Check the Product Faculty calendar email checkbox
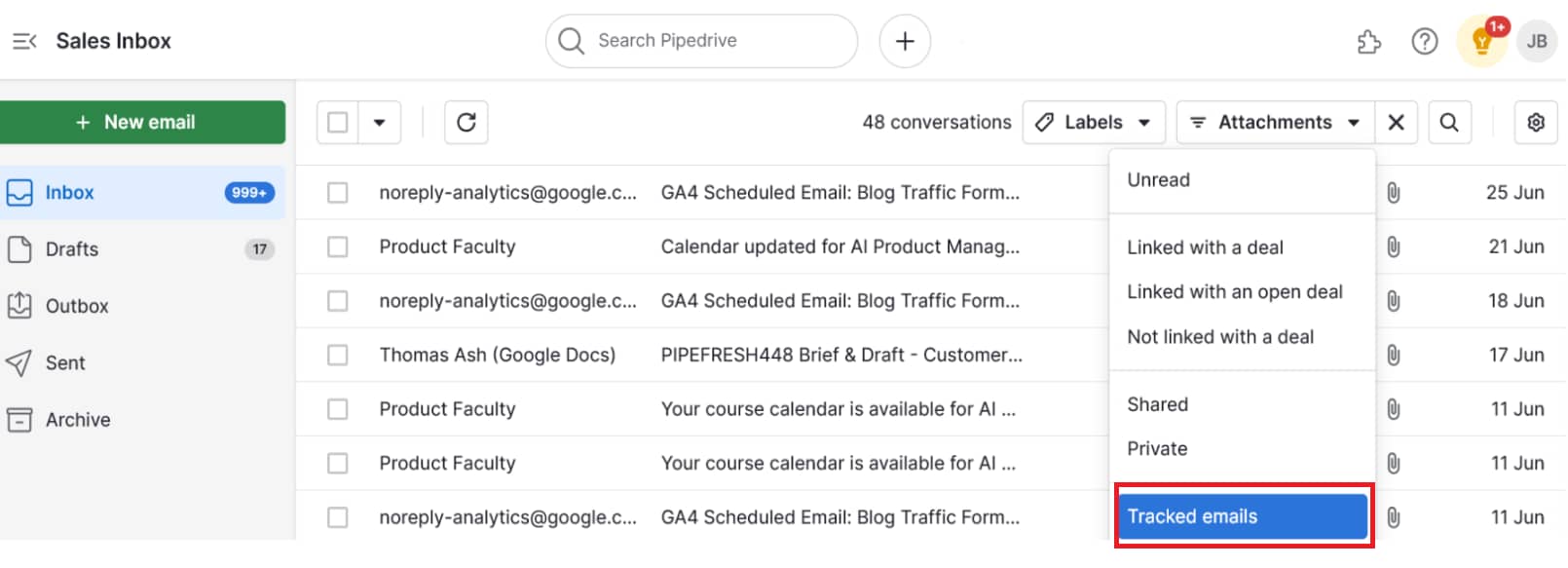 click(338, 246)
